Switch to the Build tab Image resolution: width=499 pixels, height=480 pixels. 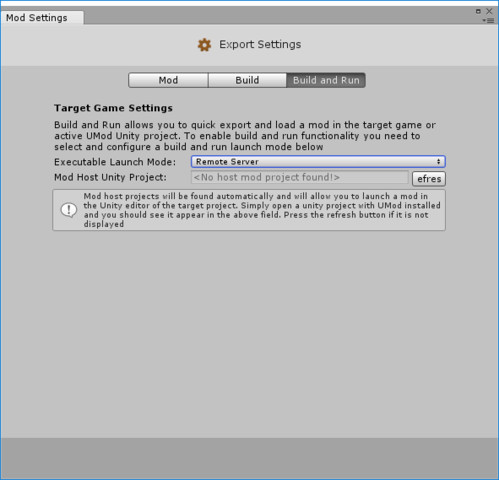[247, 80]
